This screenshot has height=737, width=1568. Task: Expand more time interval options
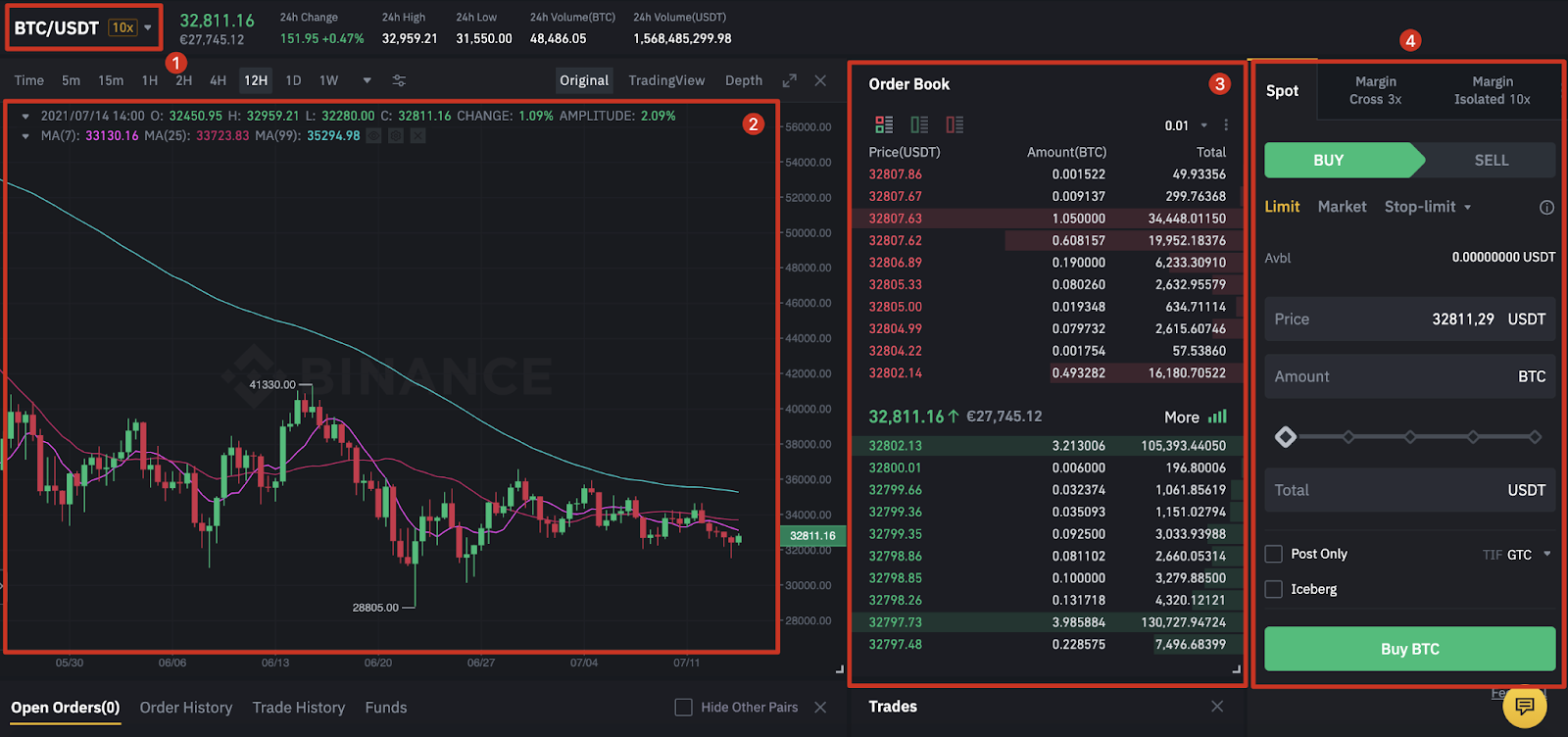point(367,80)
